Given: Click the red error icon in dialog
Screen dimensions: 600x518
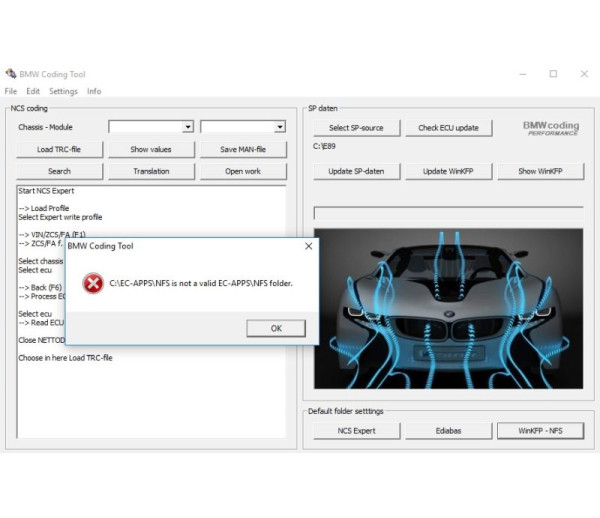Looking at the screenshot, I should (x=92, y=284).
